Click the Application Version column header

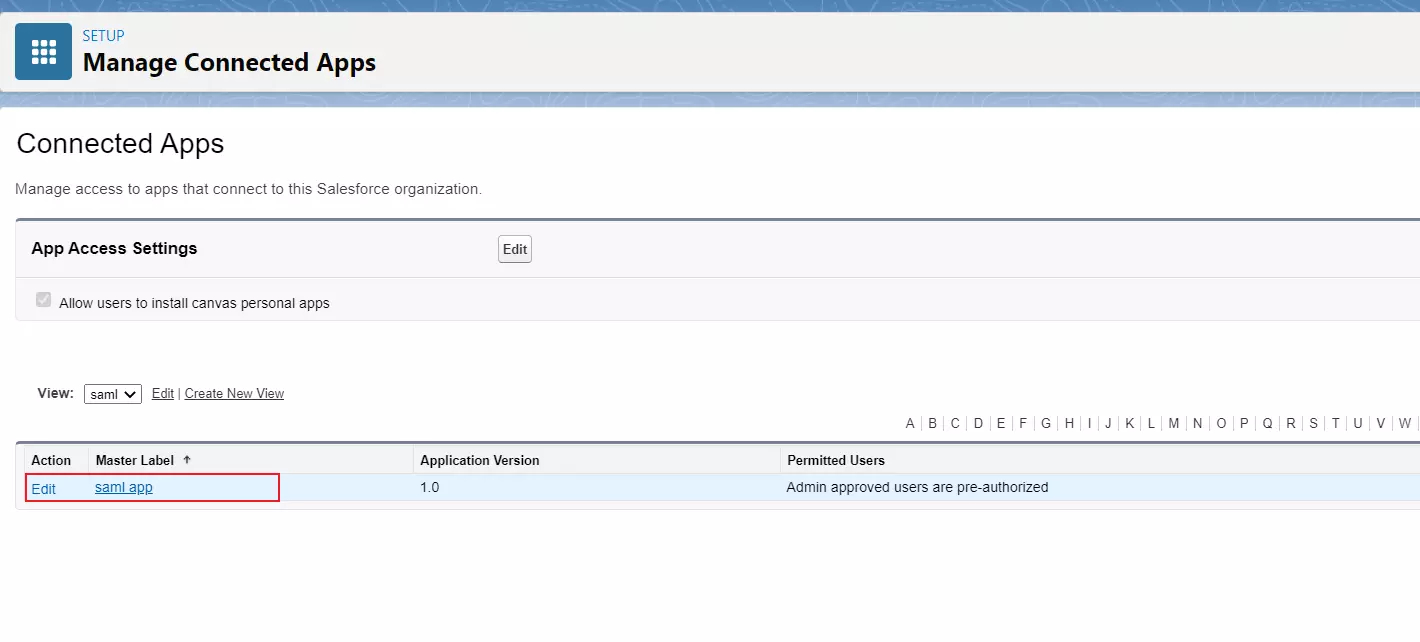(479, 460)
